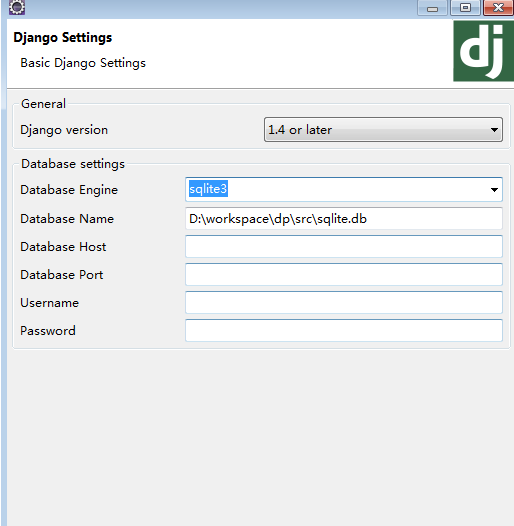Click the Username label

point(50,303)
